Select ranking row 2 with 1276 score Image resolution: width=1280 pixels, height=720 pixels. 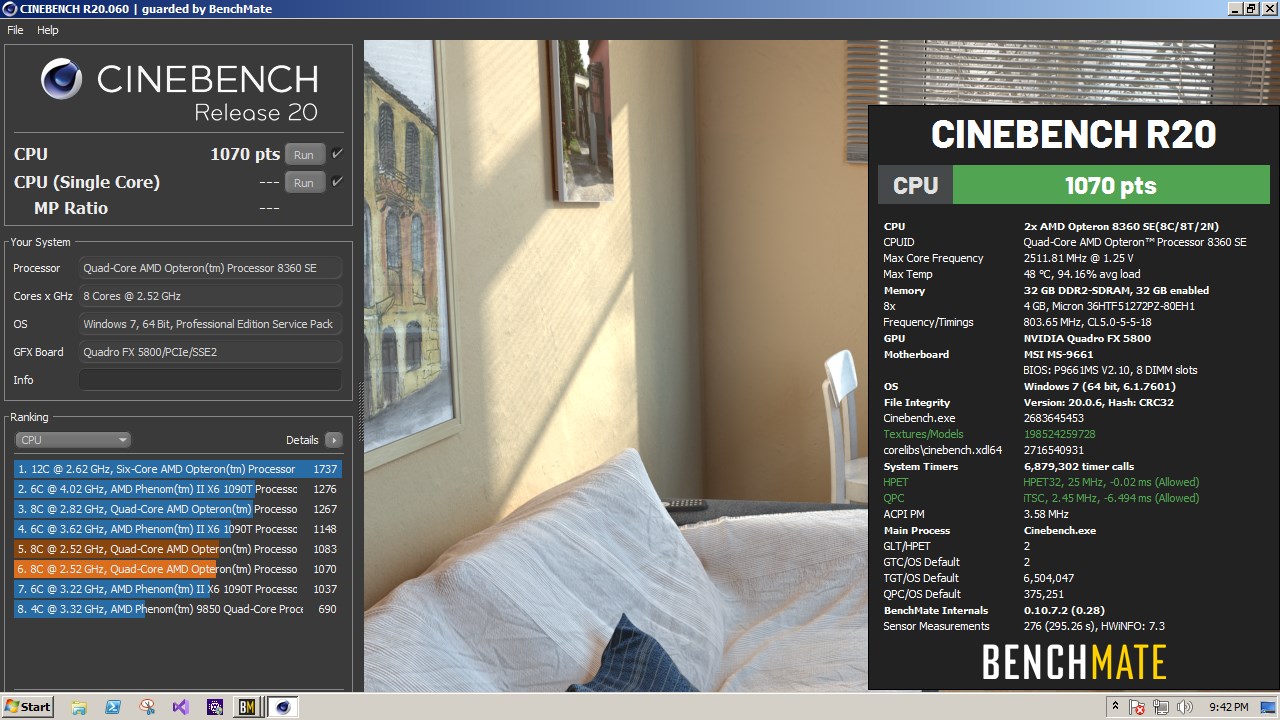click(x=178, y=489)
